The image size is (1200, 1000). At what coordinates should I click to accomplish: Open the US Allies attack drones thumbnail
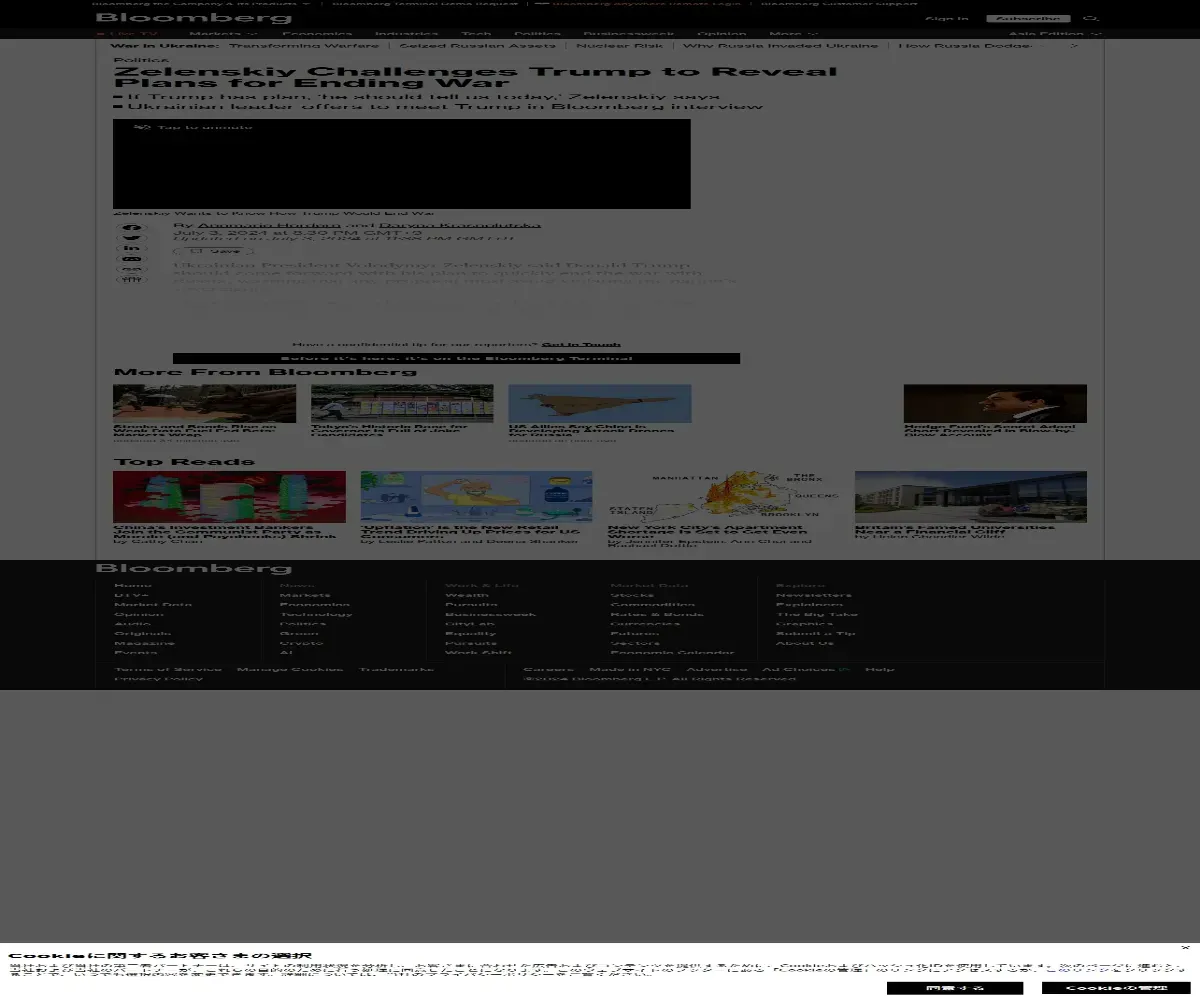(x=599, y=403)
